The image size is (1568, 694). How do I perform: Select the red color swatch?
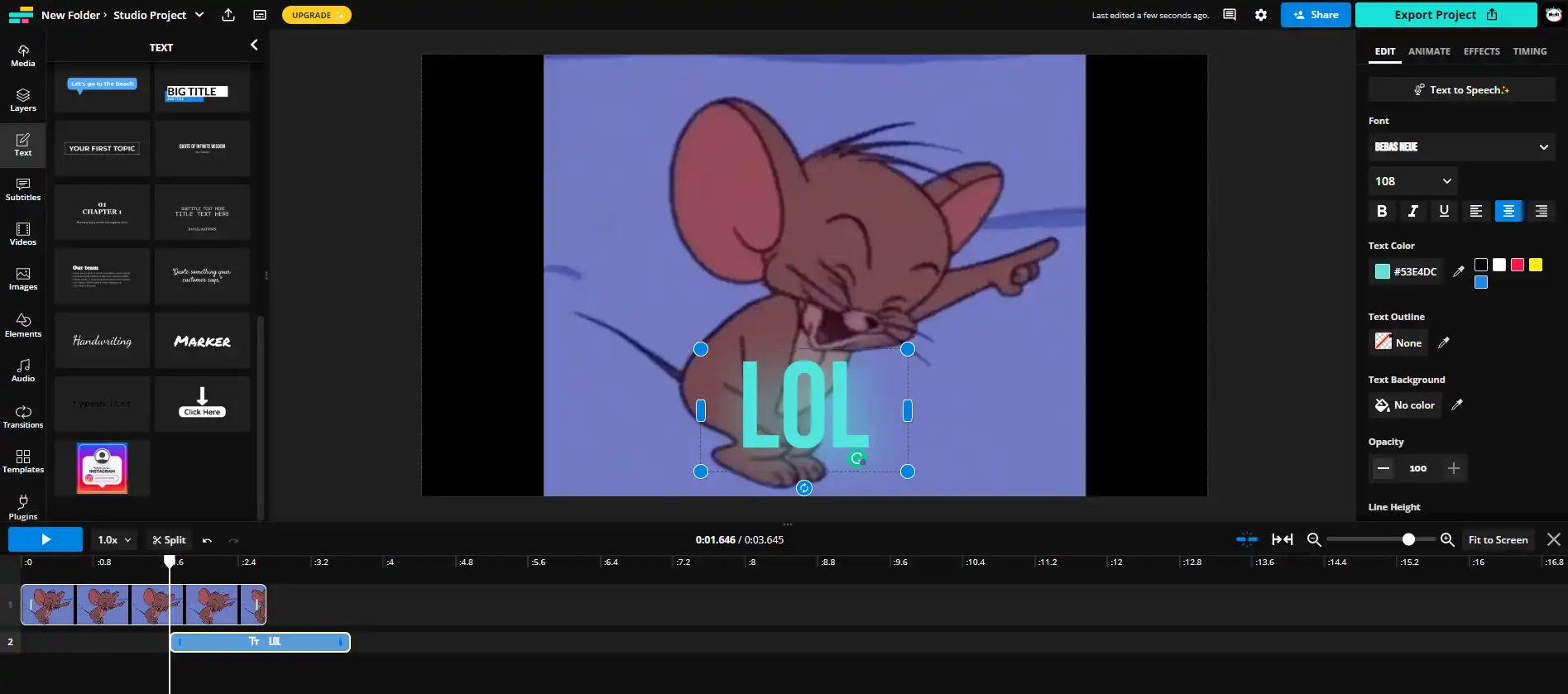click(1518, 265)
